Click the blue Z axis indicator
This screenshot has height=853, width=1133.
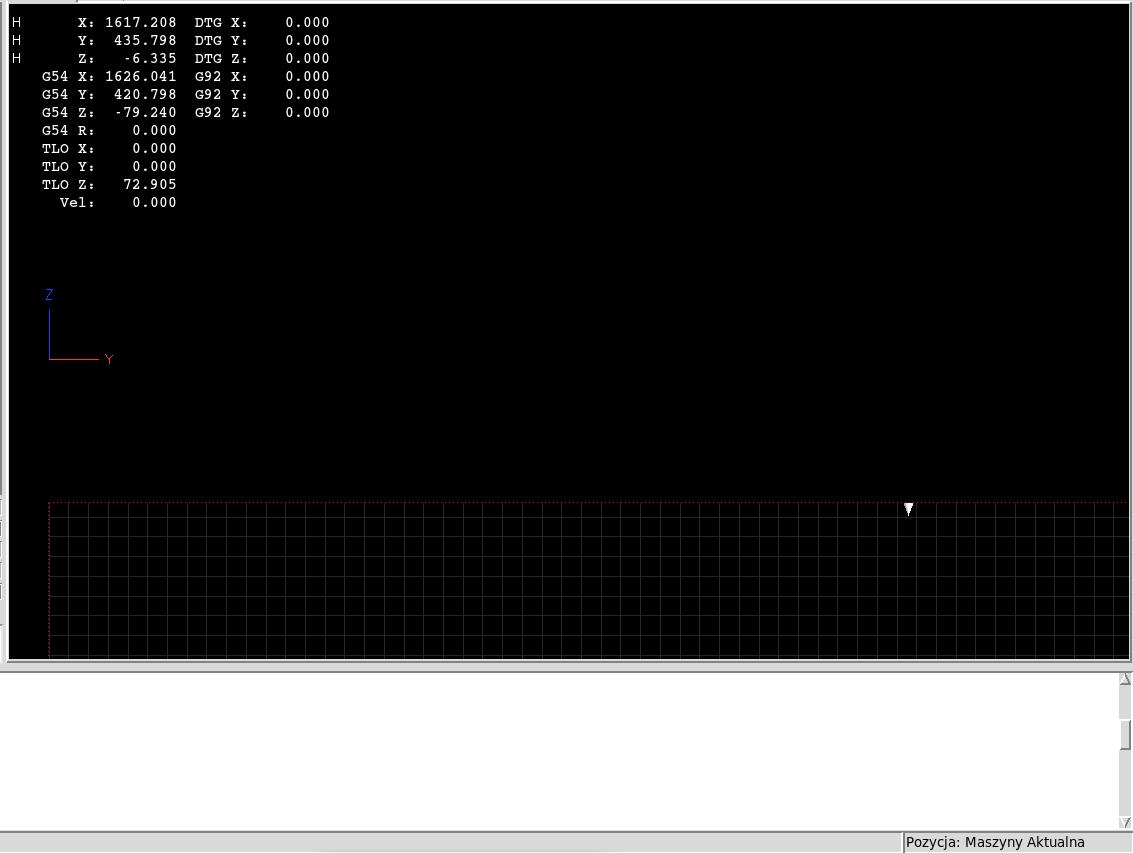point(49,294)
